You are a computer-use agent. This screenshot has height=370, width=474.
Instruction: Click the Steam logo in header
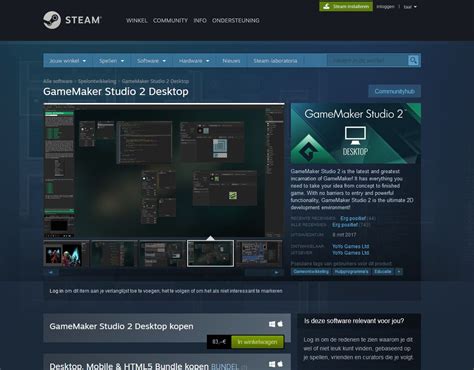(x=72, y=20)
